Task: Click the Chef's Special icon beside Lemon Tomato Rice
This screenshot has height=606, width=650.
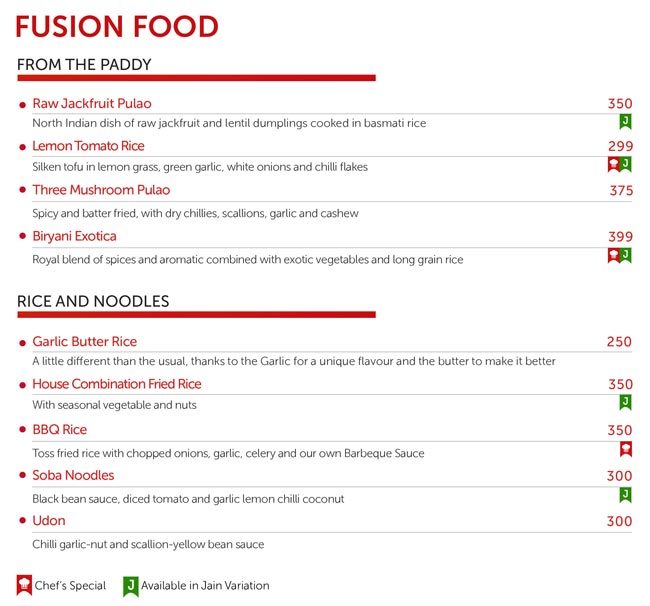Action: click(612, 164)
